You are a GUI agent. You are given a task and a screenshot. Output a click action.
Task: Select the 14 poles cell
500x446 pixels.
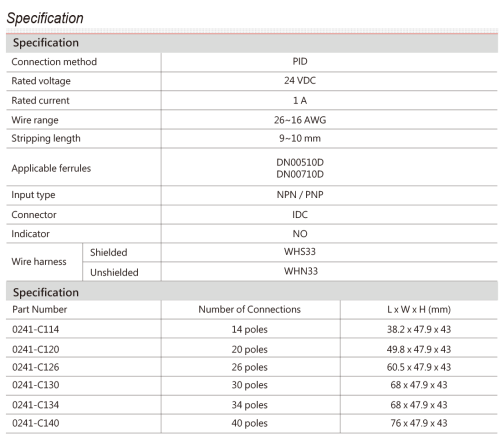pos(249,329)
